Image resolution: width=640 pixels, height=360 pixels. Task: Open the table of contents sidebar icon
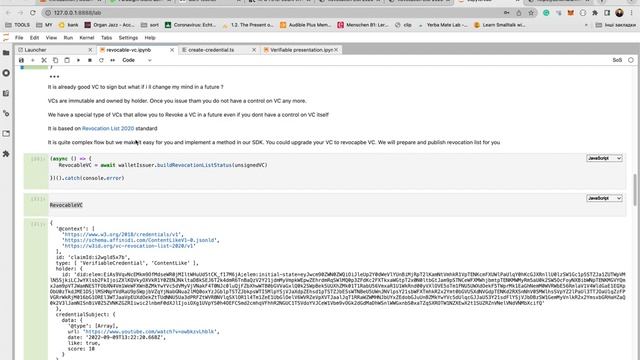6,93
